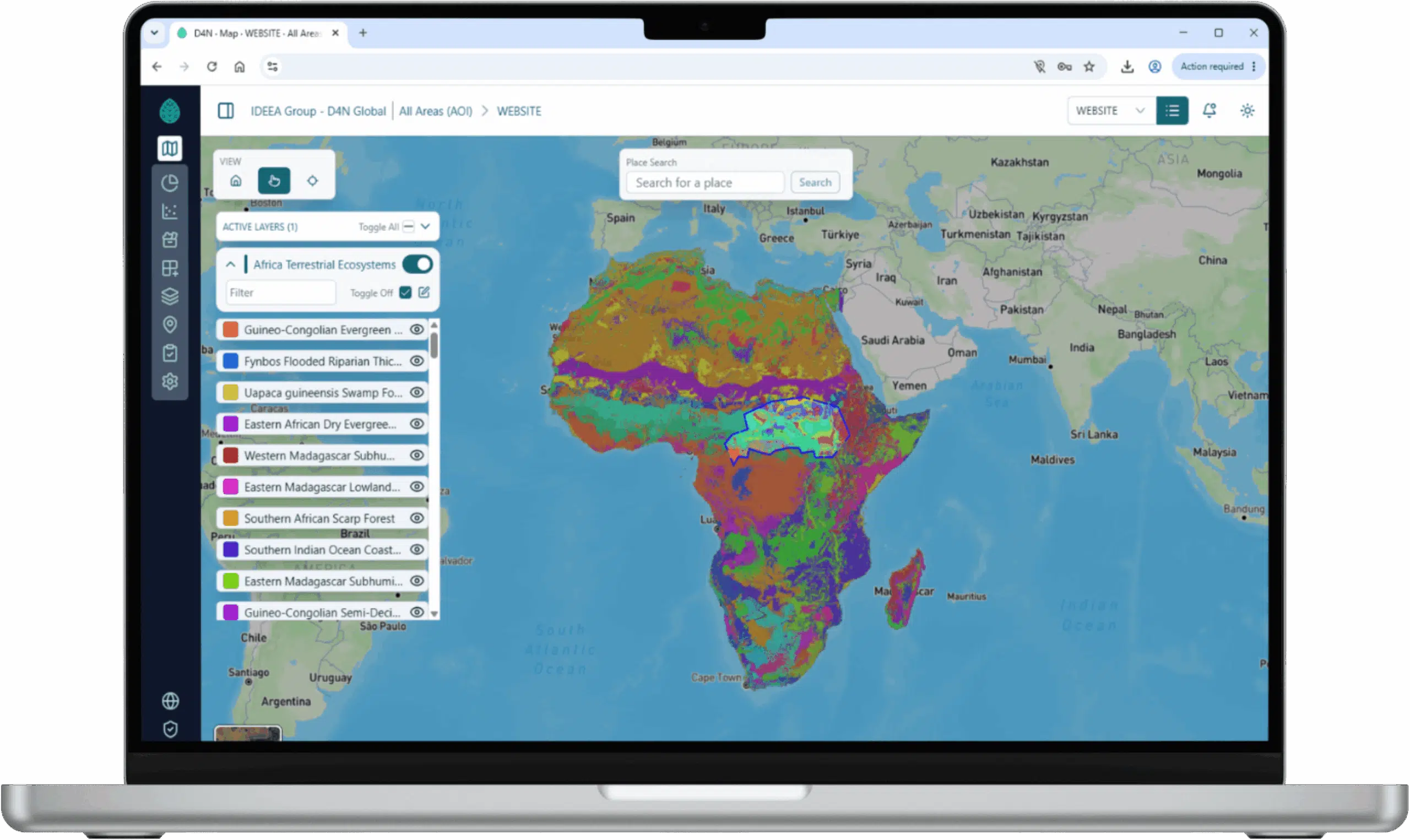Click the yellow Uapaca guineensis swatch
This screenshot has height=840, width=1410.
pyautogui.click(x=230, y=393)
